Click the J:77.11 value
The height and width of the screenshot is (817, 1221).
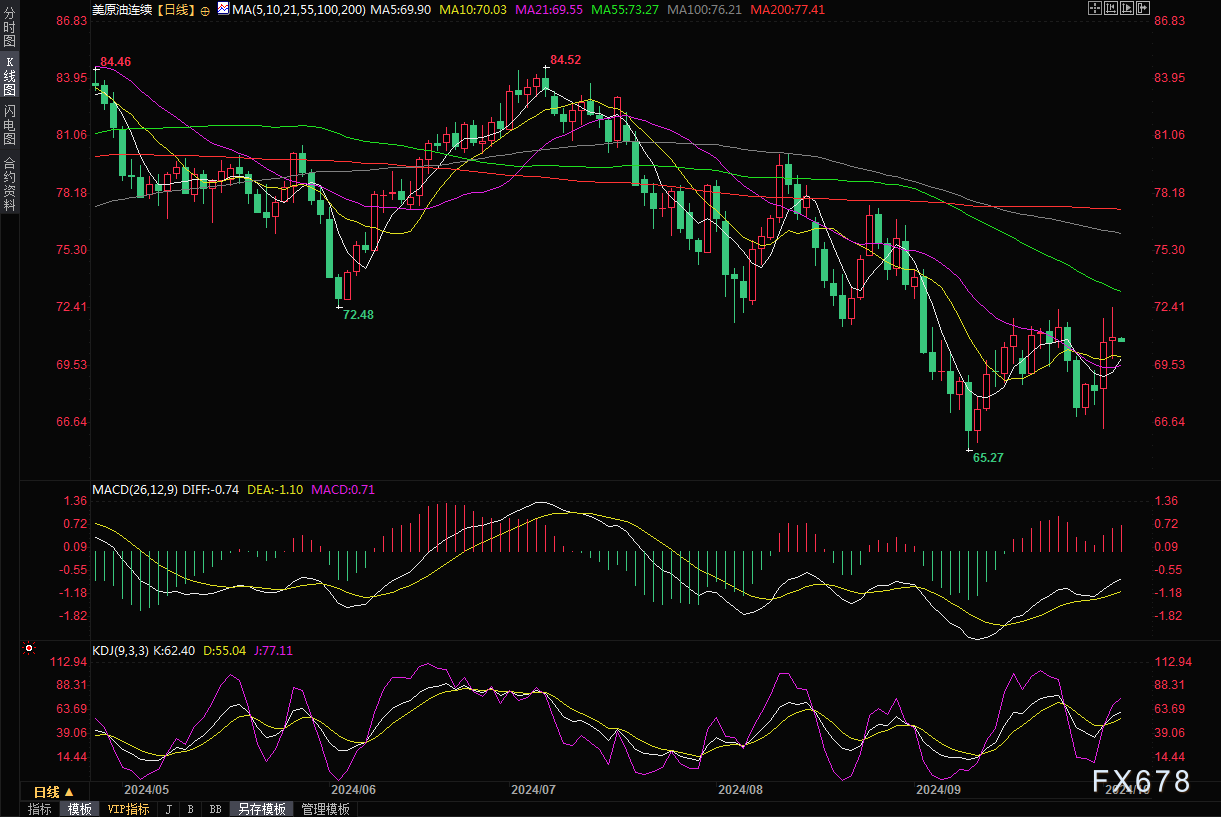point(273,650)
